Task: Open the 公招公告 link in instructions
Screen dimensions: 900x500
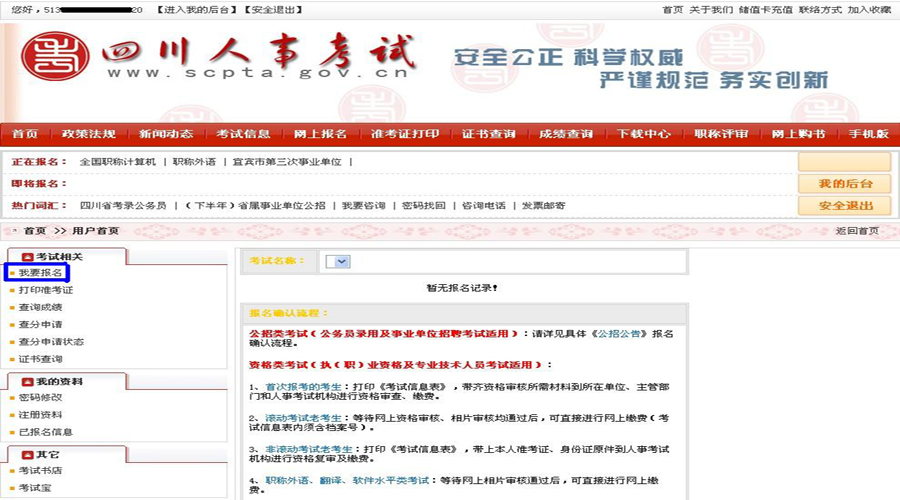Action: [x=623, y=333]
